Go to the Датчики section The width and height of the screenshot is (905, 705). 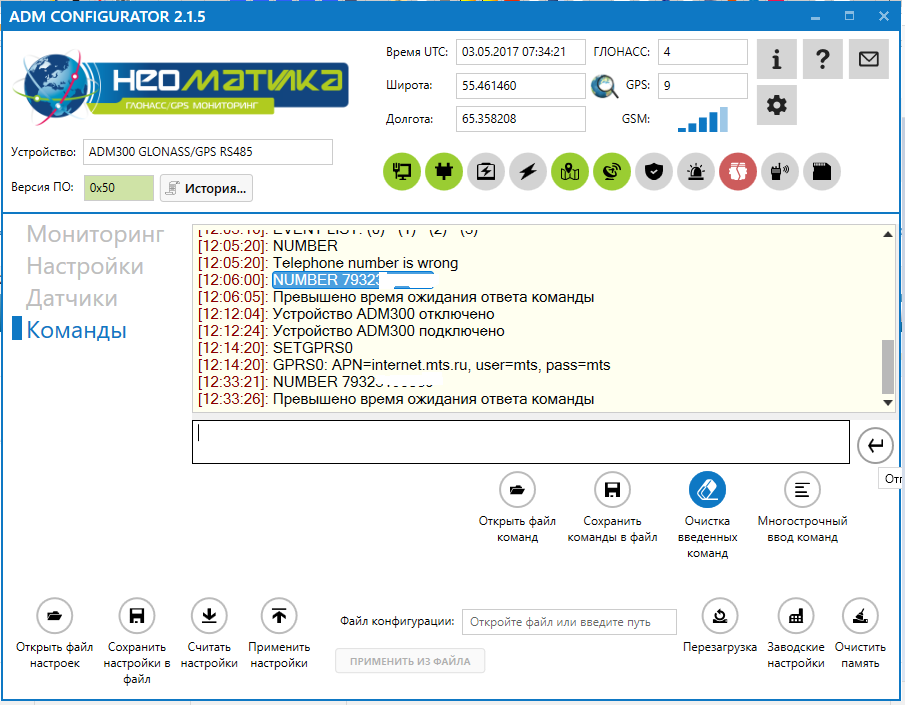pyautogui.click(x=72, y=299)
